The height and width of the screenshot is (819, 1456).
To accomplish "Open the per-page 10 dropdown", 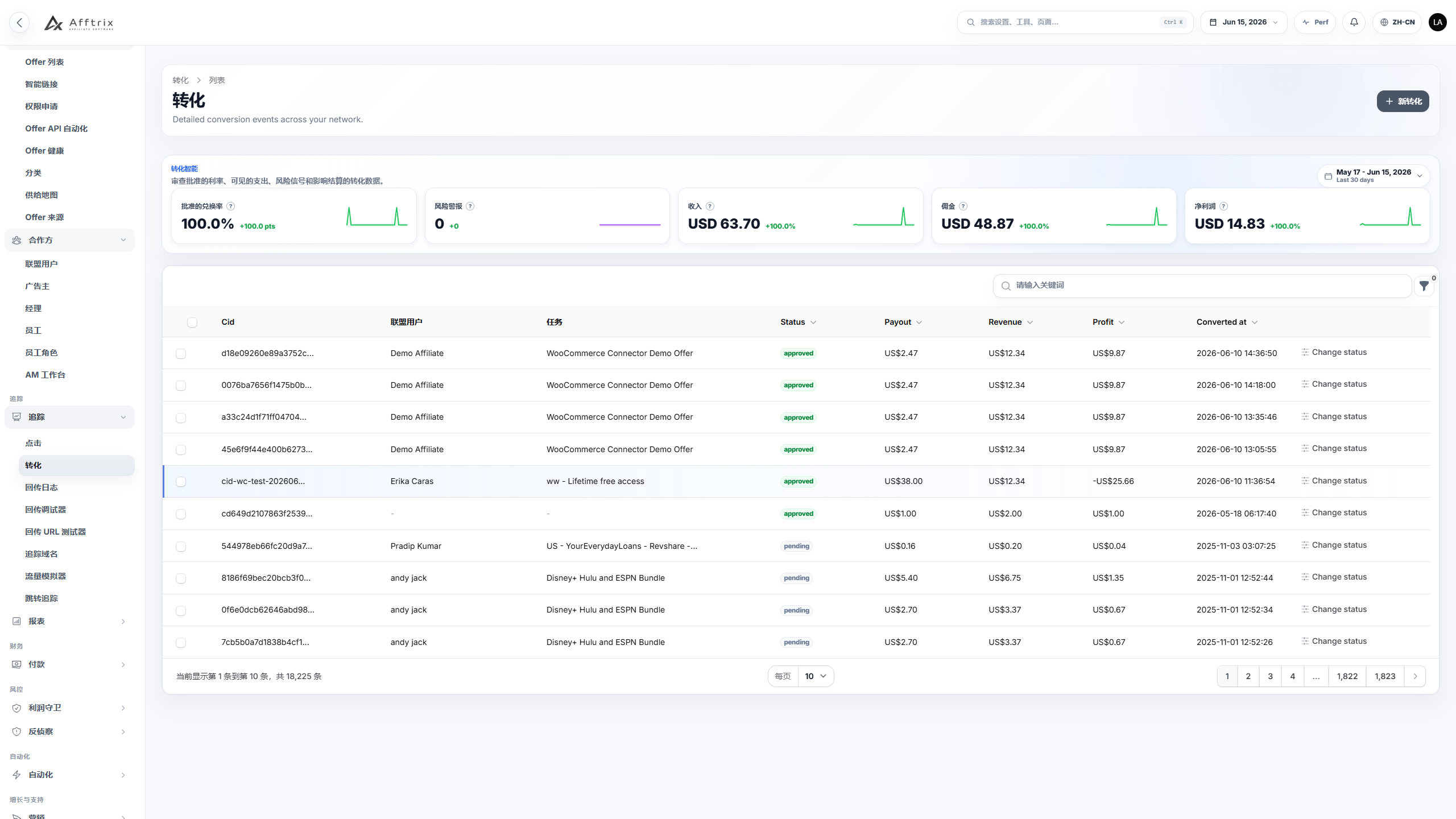I will coord(816,676).
